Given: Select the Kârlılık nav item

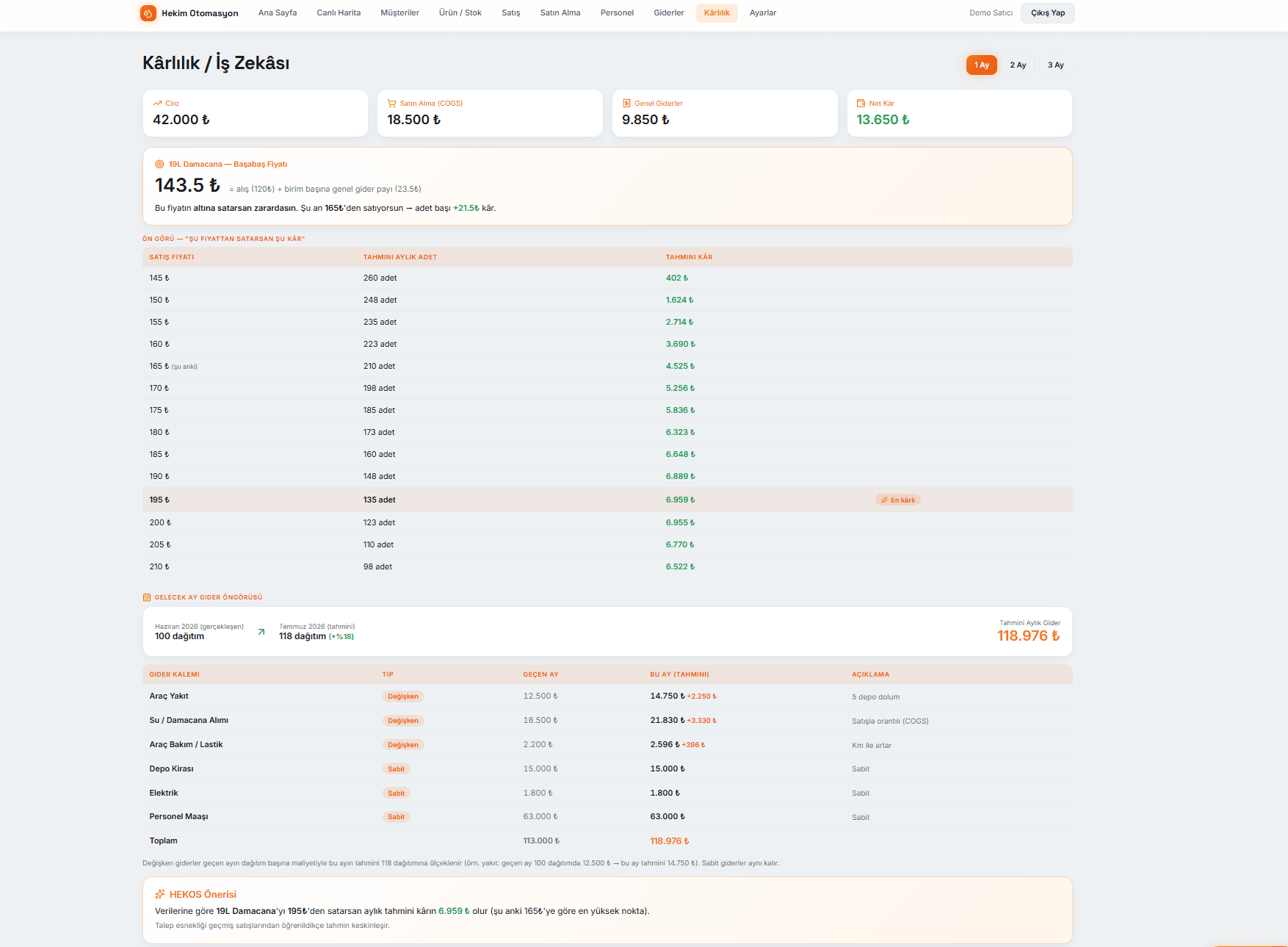Looking at the screenshot, I should tap(717, 13).
